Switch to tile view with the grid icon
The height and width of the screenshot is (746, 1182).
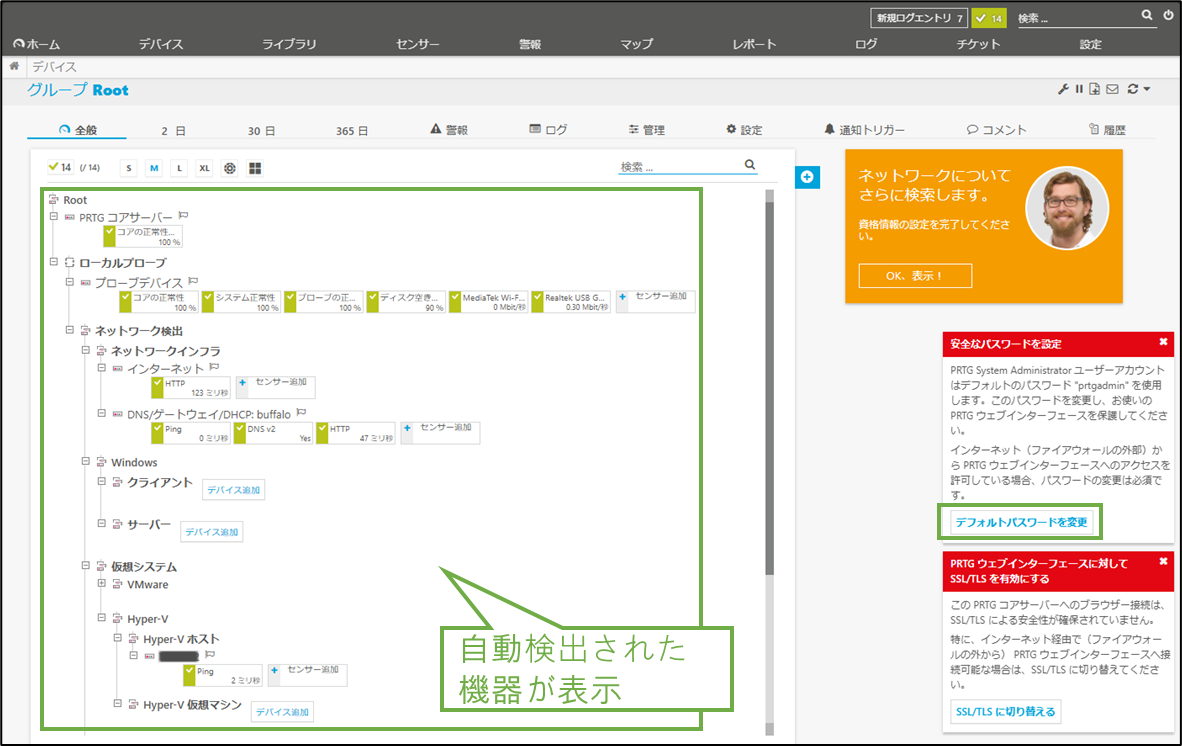pos(255,167)
